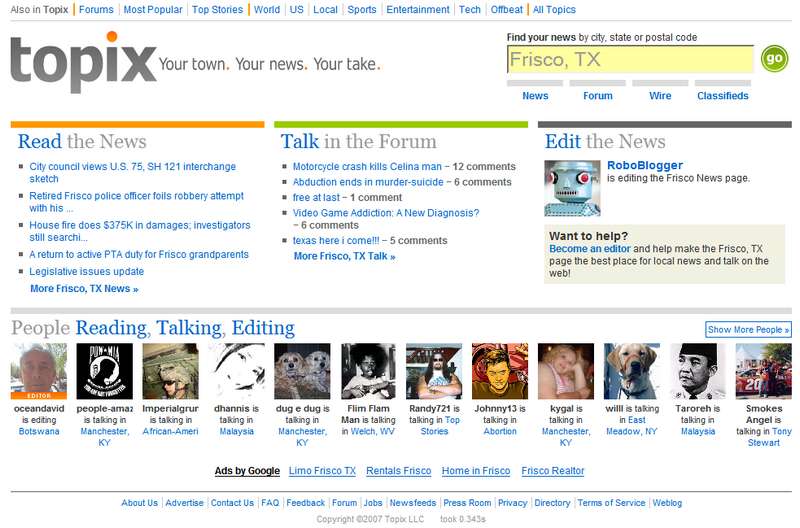Open Imperialgrunt's soldier avatar
Screen dimensions: 800x528
(170, 371)
